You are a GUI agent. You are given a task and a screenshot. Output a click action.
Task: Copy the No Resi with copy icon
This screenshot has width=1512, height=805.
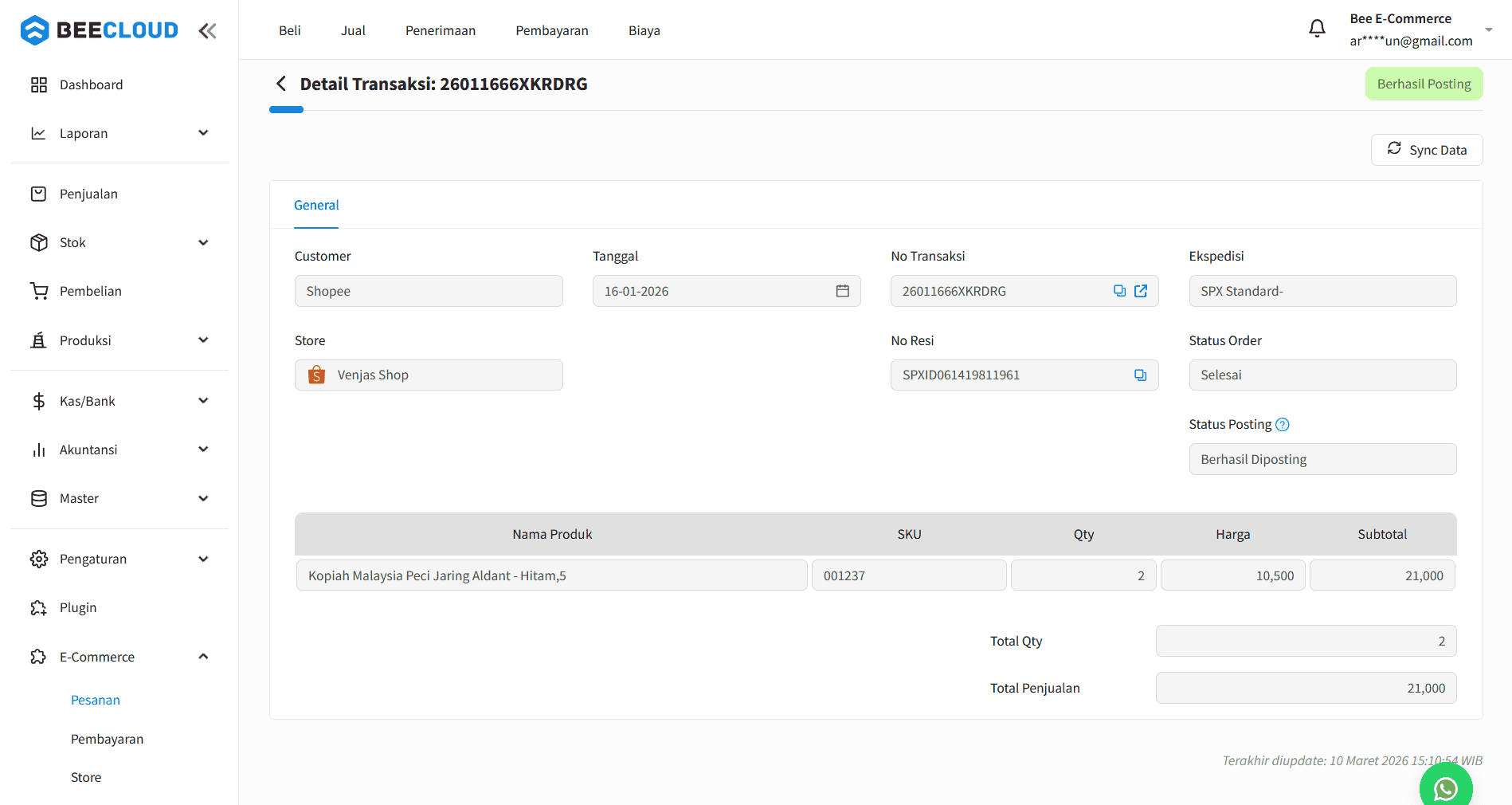click(1140, 375)
